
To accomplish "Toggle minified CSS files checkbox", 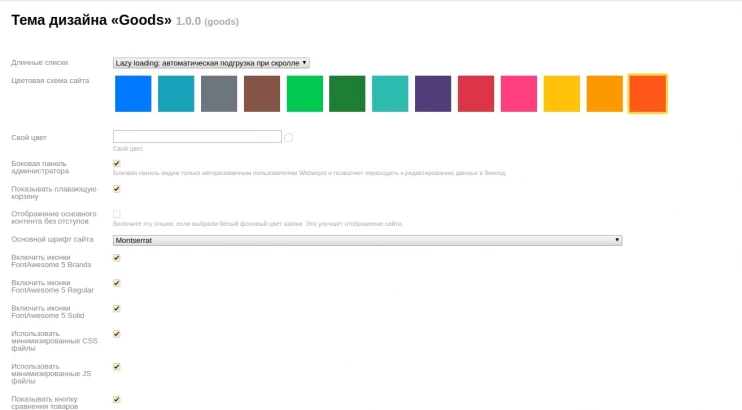I will (117, 334).
